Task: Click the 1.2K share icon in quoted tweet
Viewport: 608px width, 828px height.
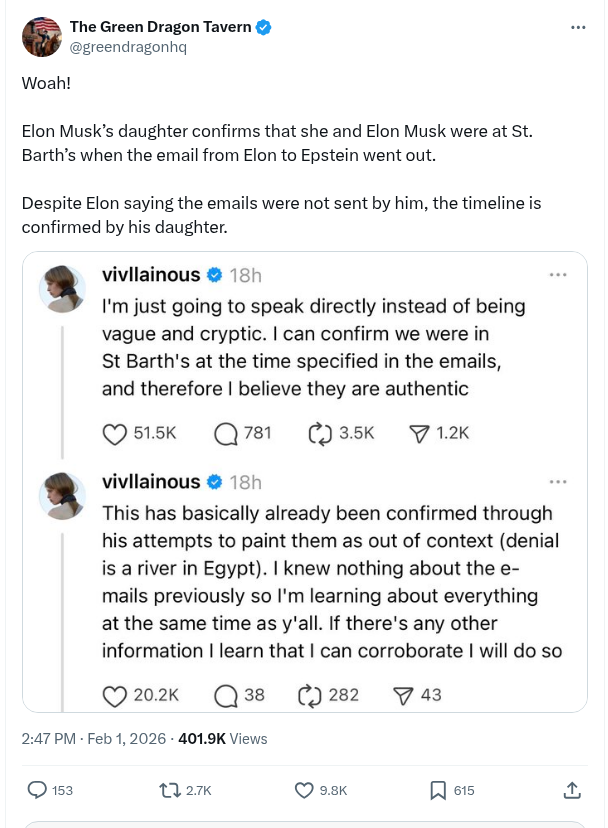Action: 419,433
